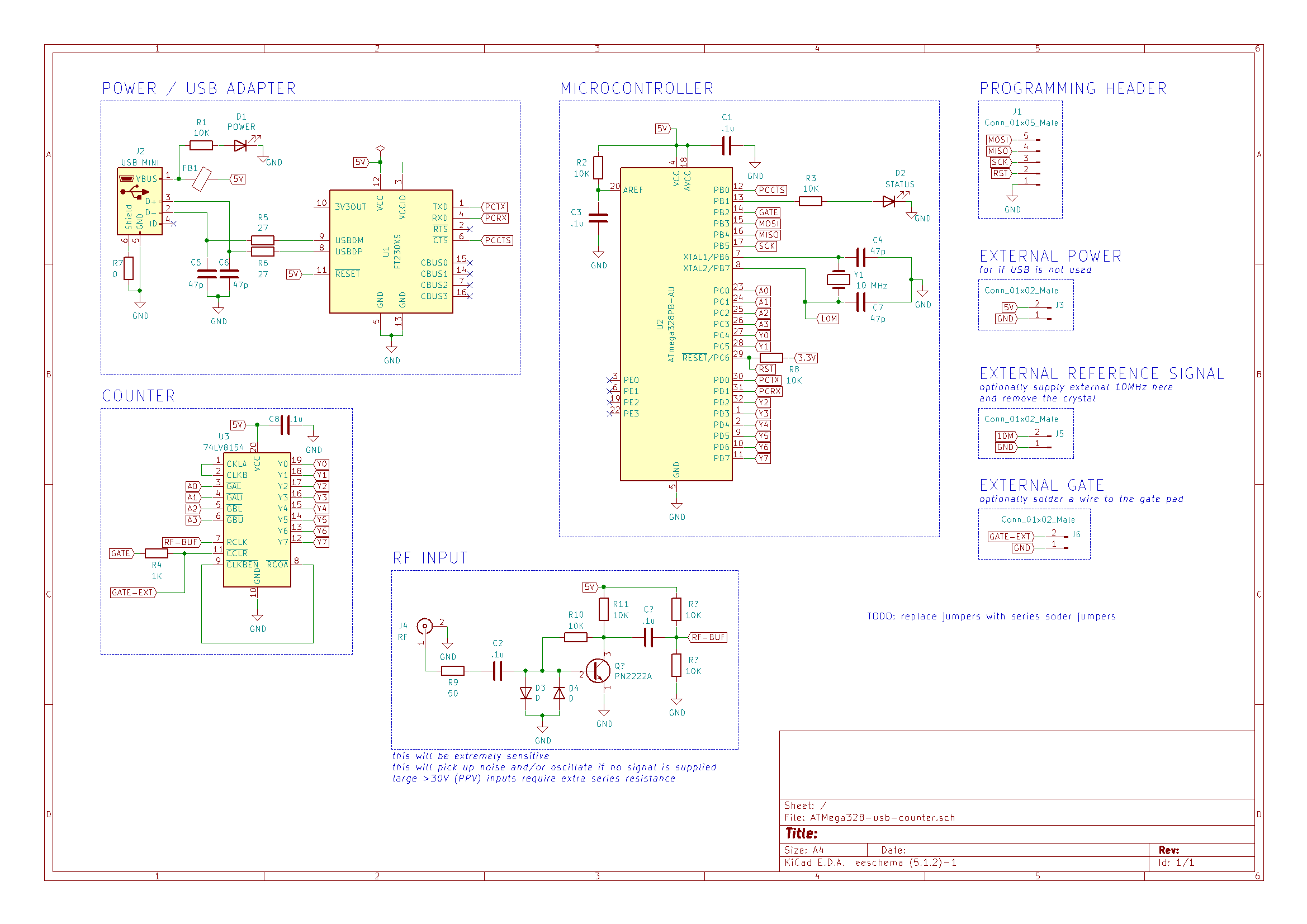Viewport: 1307px width, 924px height.
Task: Select the GATE-EXT label in COUNTER section
Action: click(132, 593)
